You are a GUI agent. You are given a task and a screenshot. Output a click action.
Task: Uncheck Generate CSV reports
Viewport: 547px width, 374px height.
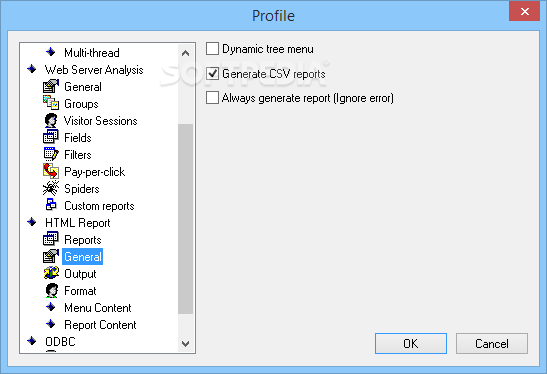point(212,74)
